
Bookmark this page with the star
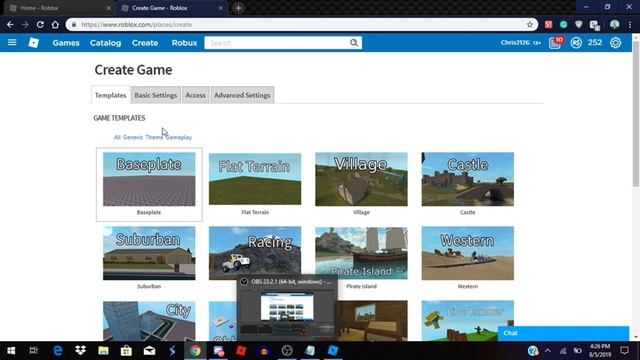point(530,24)
